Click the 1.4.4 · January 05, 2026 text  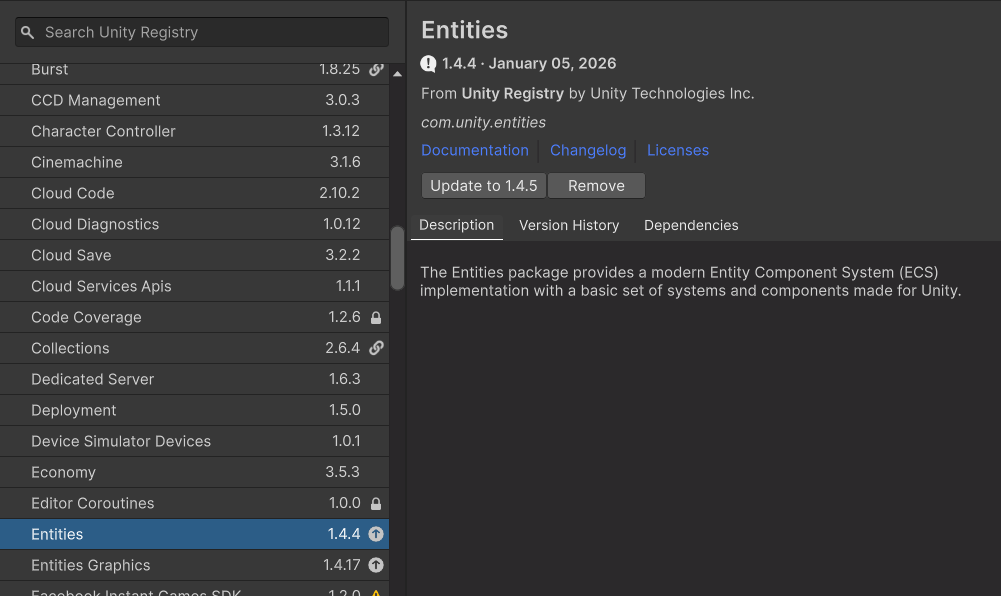pyautogui.click(x=529, y=64)
